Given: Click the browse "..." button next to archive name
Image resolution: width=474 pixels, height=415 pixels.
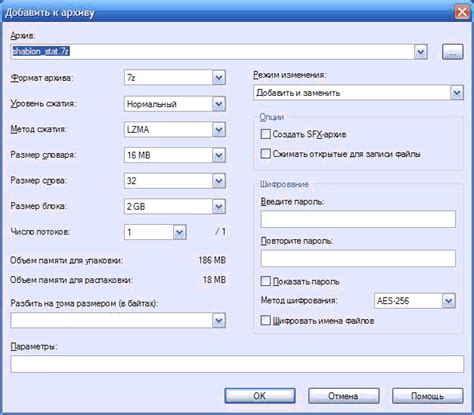Looking at the screenshot, I should coord(452,52).
